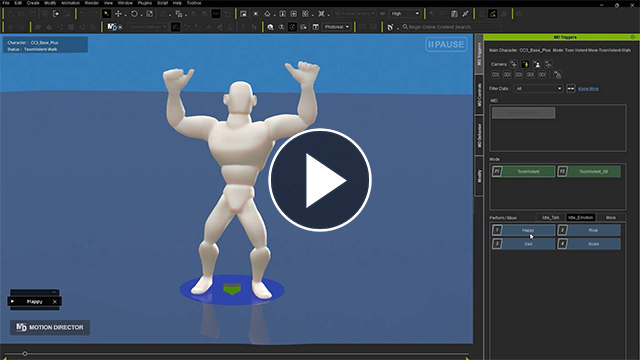This screenshot has height=360, width=640.
Task: Play the video with the central play button
Action: coord(320,180)
